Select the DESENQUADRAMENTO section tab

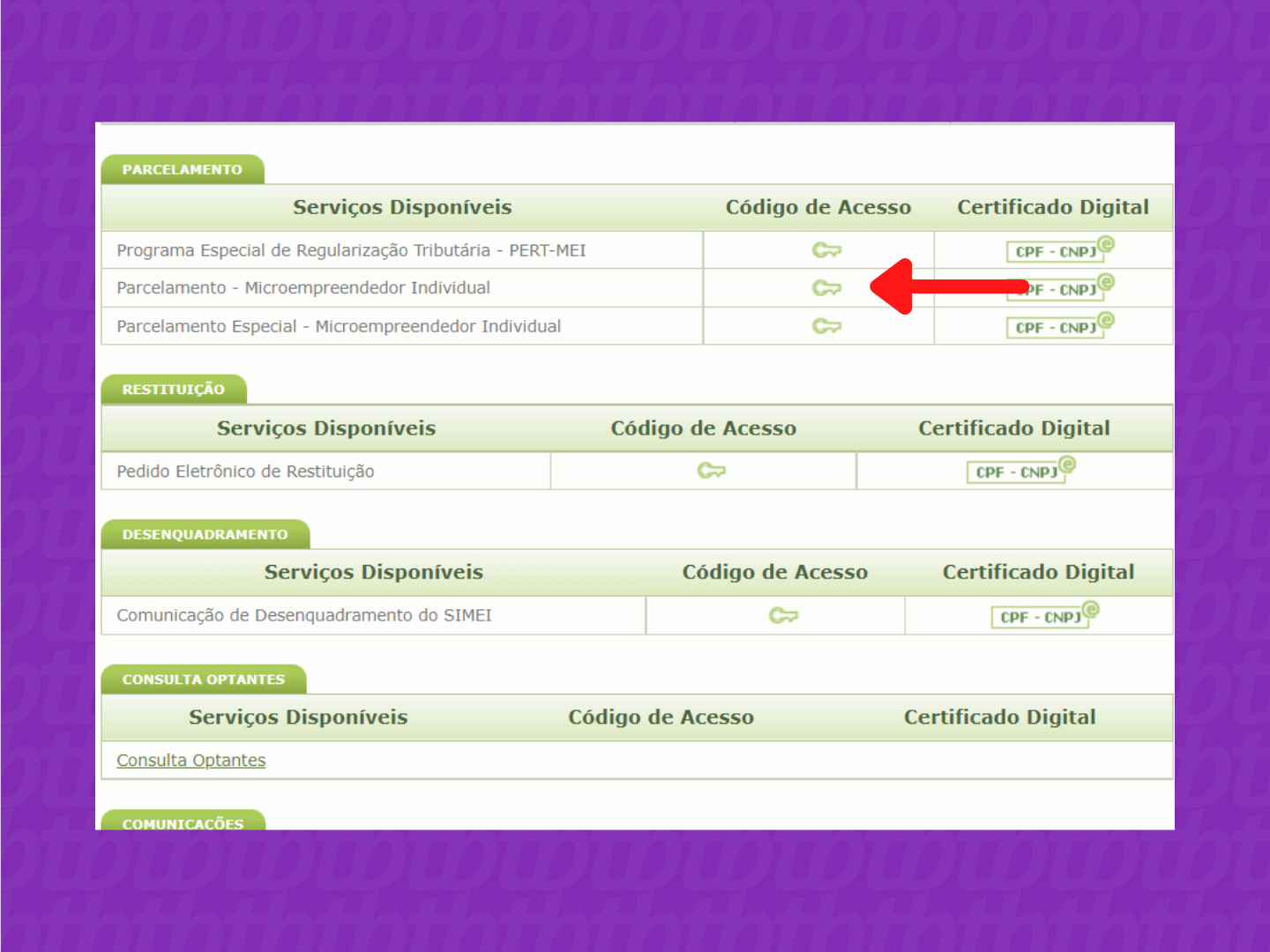pos(205,534)
